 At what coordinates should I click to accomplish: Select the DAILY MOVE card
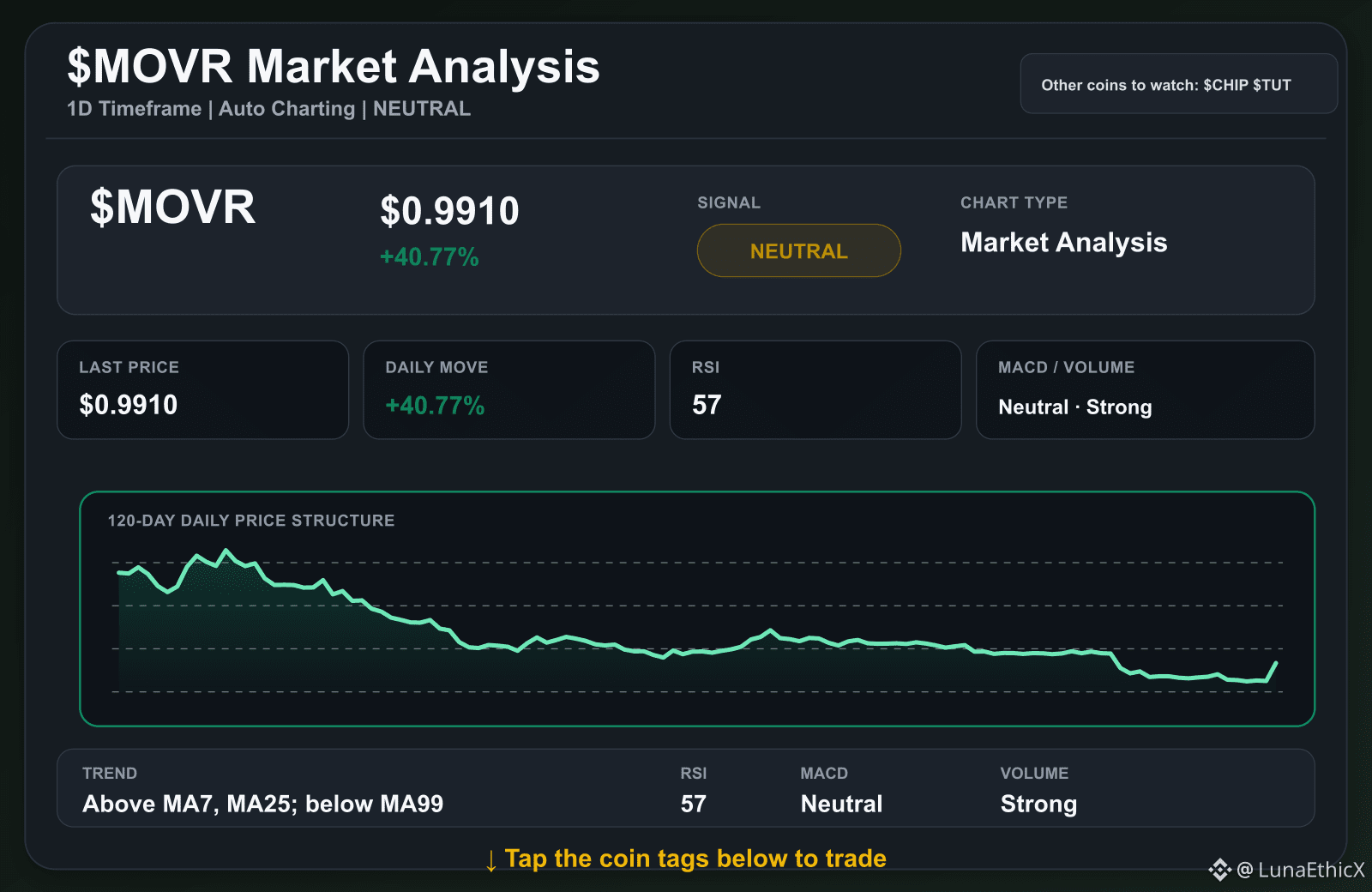[508, 390]
